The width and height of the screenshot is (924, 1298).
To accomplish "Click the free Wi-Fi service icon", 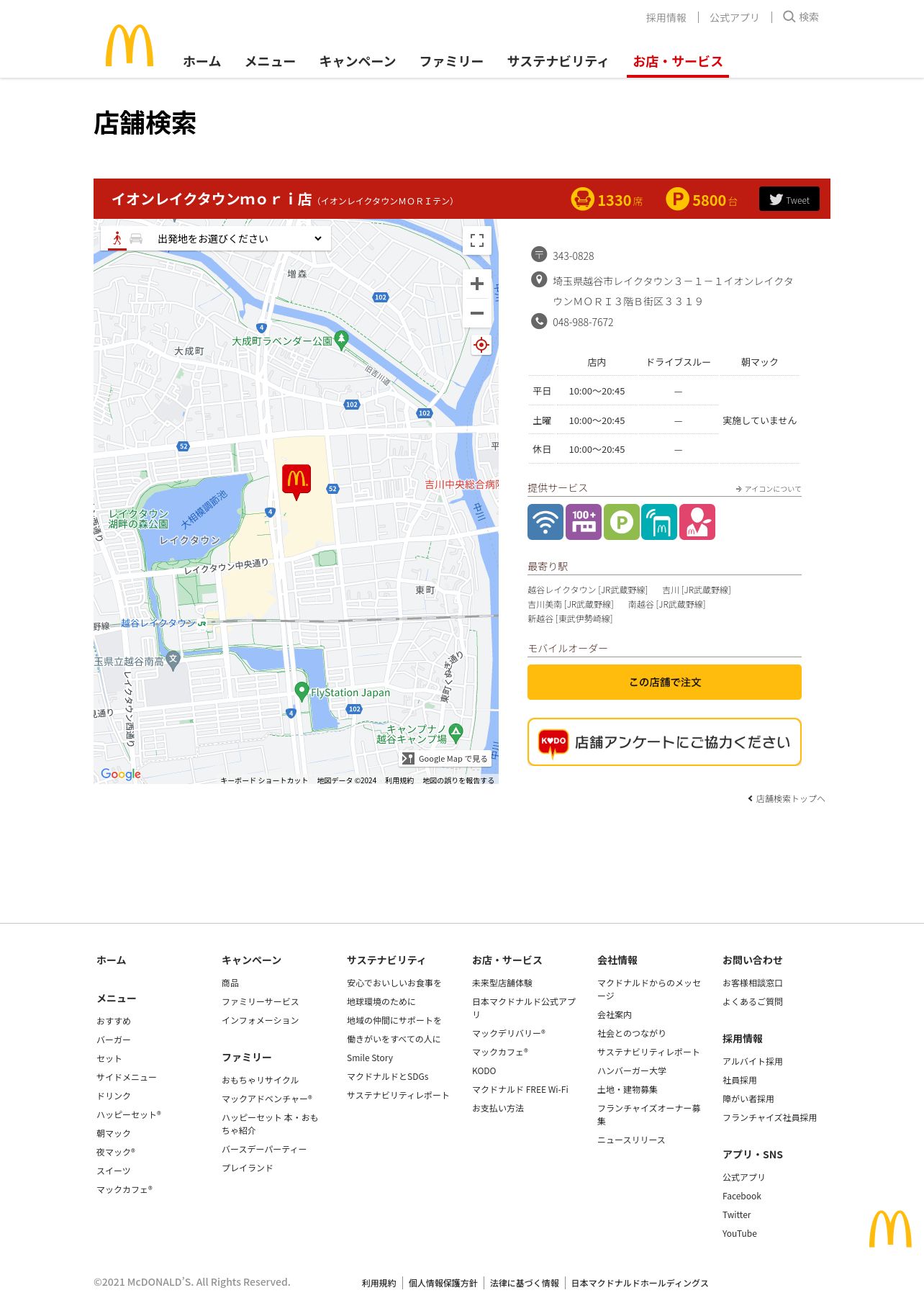I will click(x=545, y=522).
